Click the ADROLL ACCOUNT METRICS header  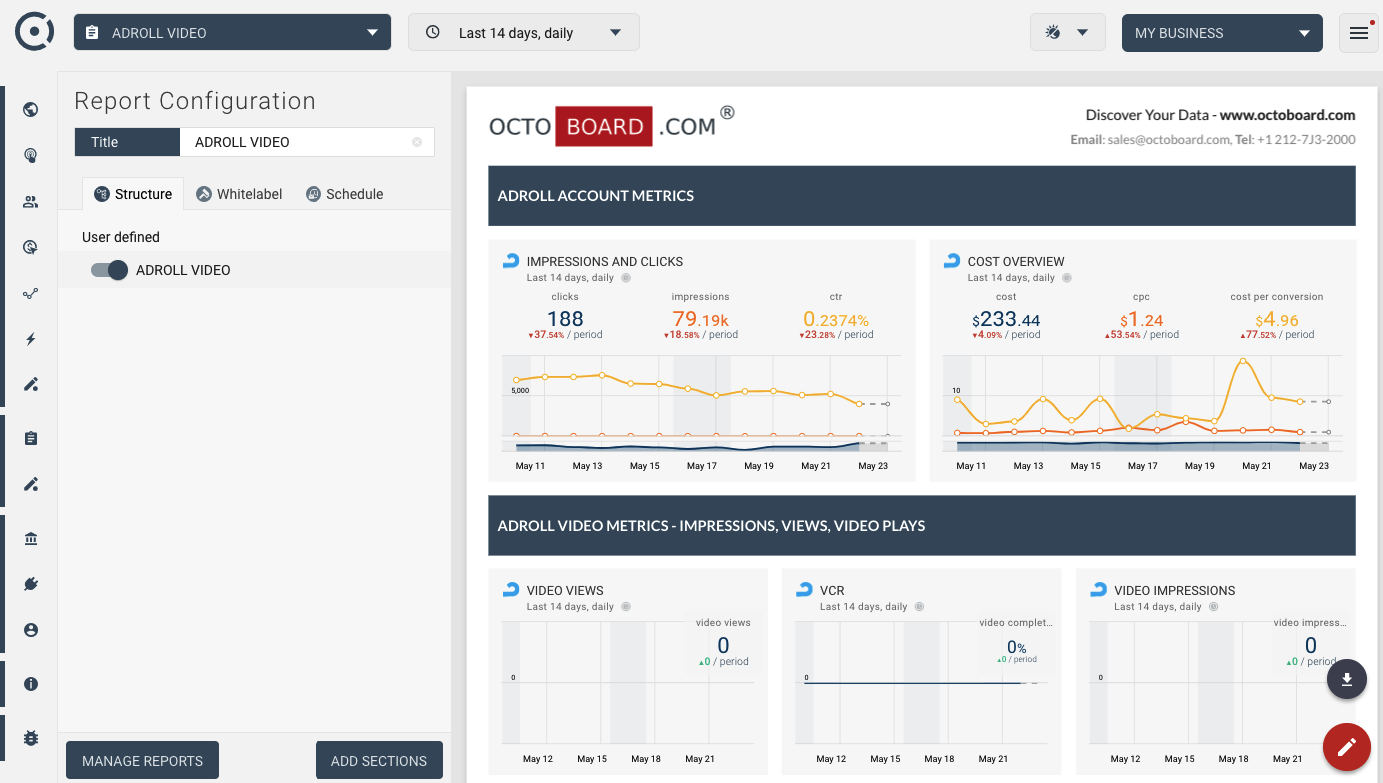tap(922, 196)
